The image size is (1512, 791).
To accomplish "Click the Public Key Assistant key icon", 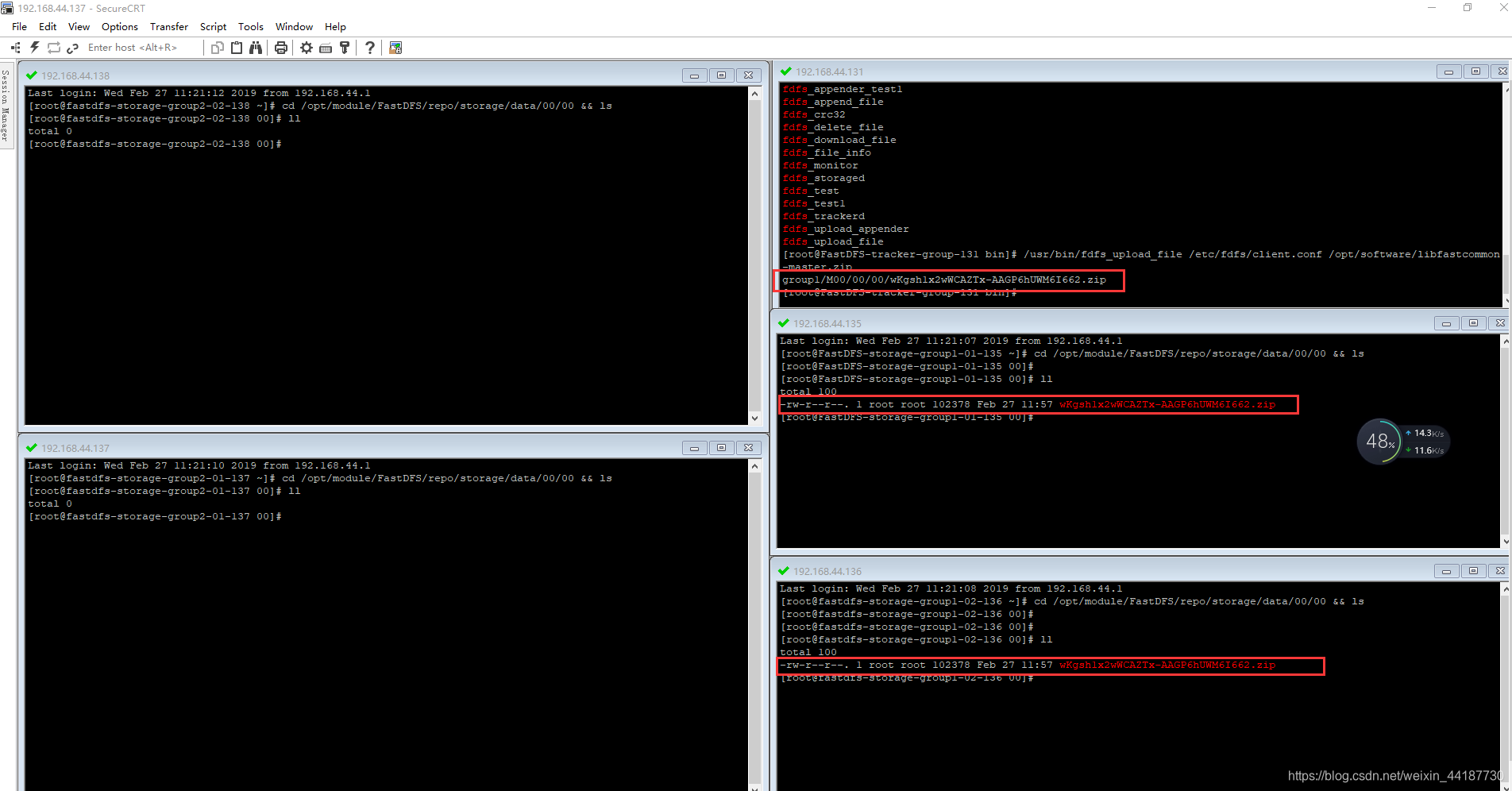I will click(x=345, y=48).
